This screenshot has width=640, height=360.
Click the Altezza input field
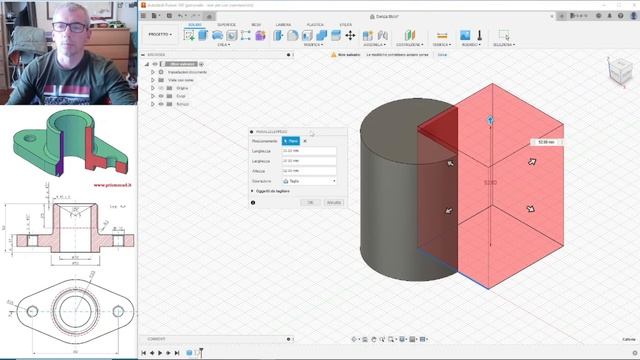pos(309,171)
